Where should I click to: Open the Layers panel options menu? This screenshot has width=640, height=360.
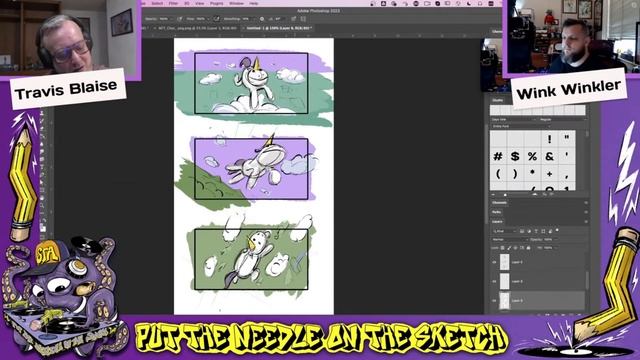tap(586, 221)
